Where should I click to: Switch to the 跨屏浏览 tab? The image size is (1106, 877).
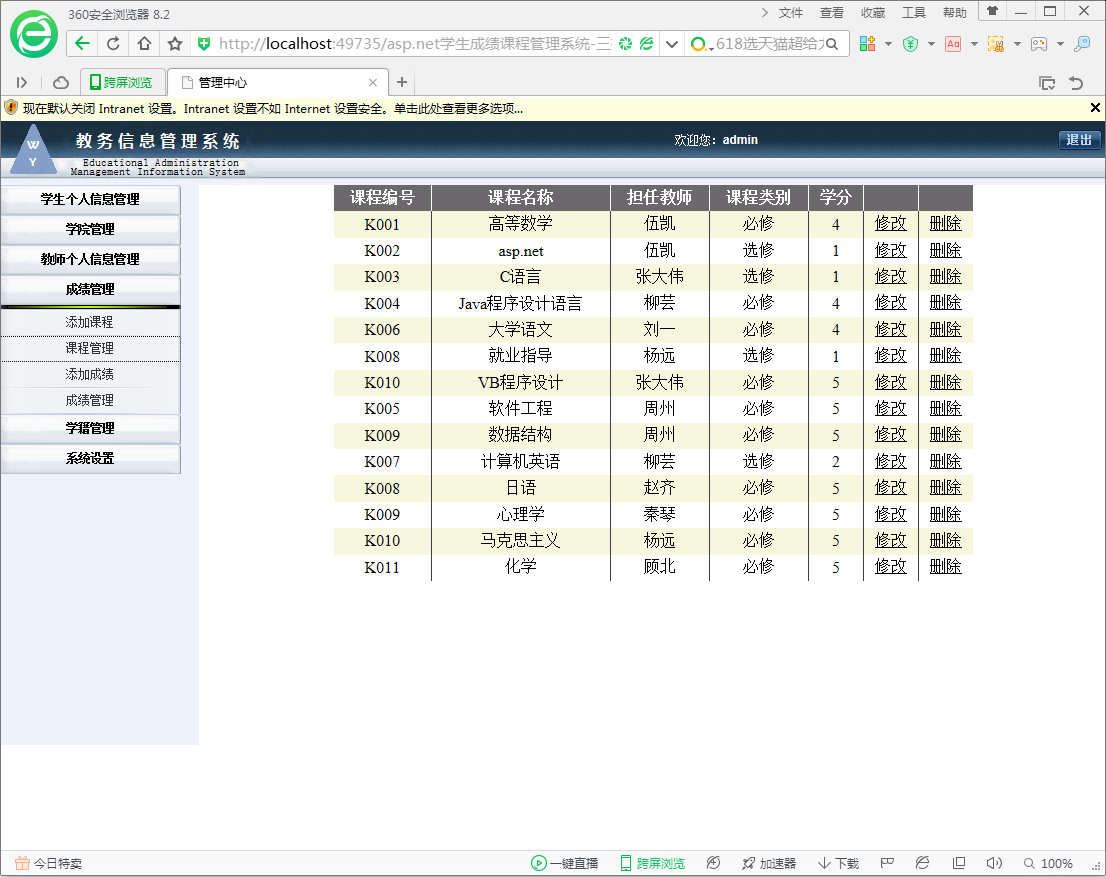tap(123, 83)
